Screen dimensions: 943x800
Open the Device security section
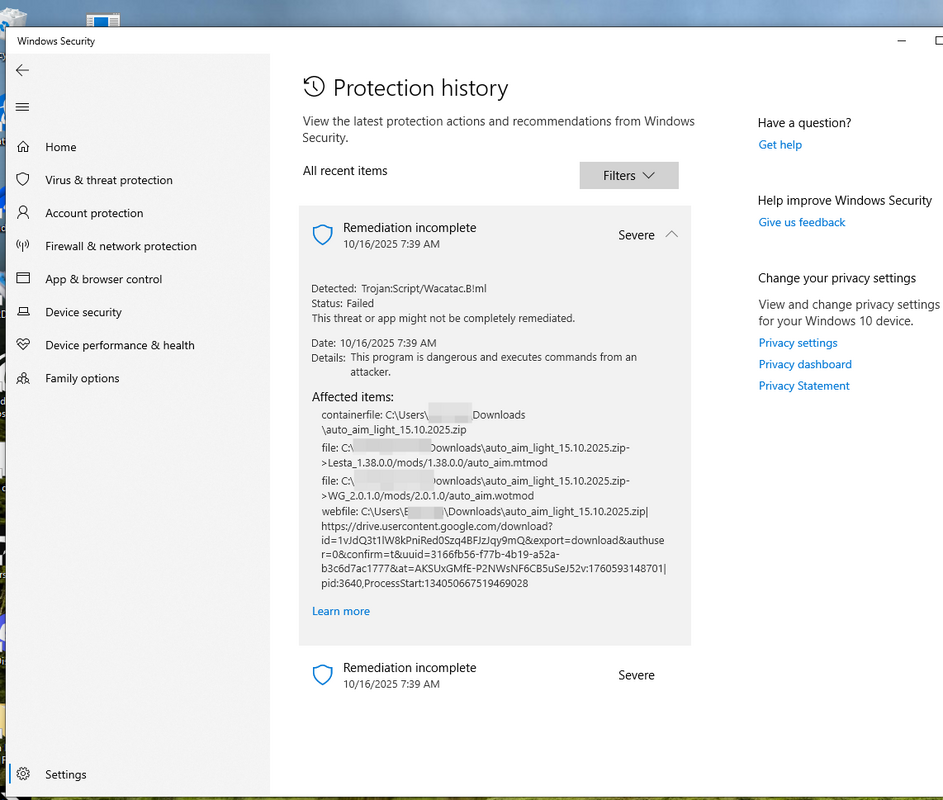pos(83,312)
